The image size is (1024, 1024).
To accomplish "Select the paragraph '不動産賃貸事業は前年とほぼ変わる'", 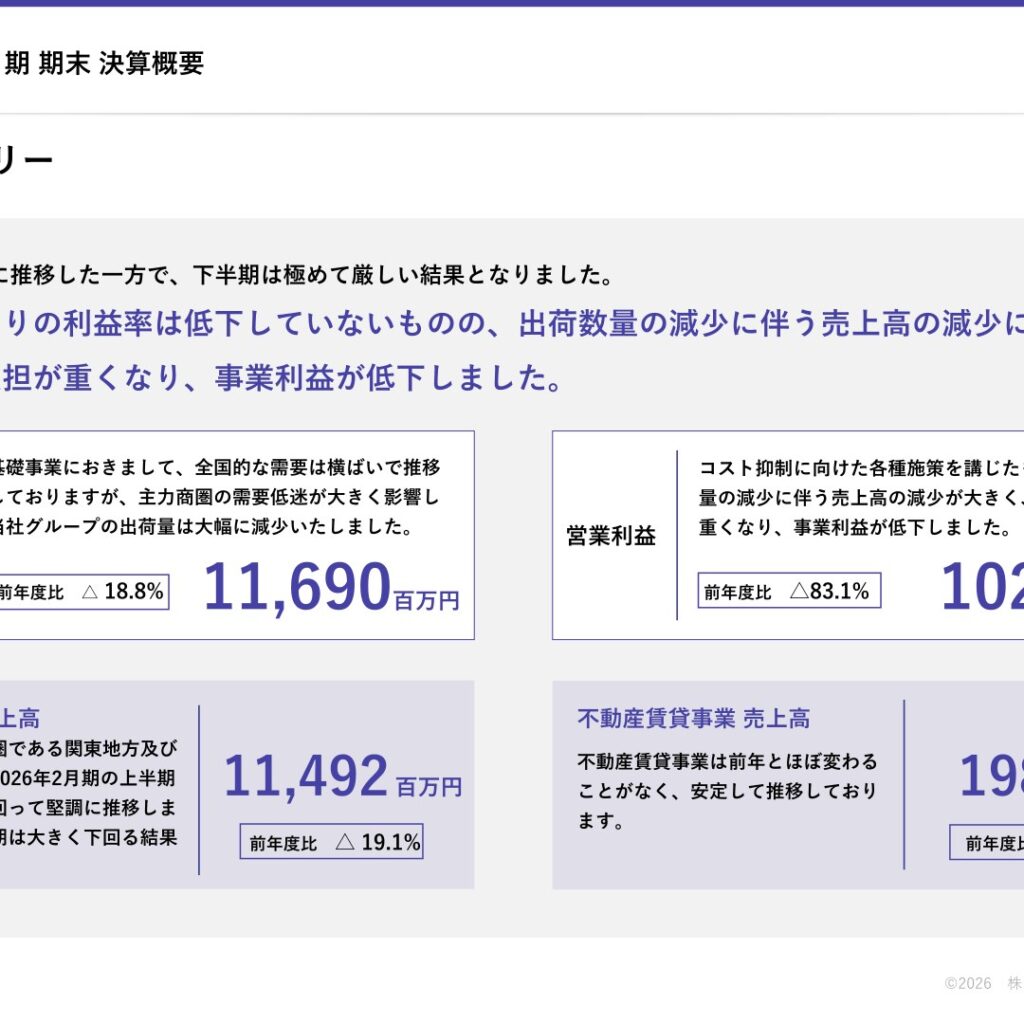I will pyautogui.click(x=728, y=791).
